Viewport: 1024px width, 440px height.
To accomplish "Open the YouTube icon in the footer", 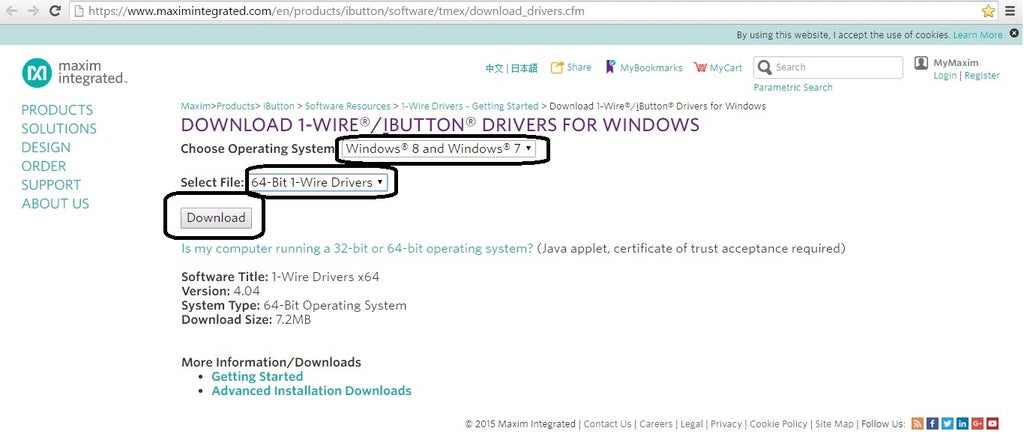I will click(x=993, y=424).
